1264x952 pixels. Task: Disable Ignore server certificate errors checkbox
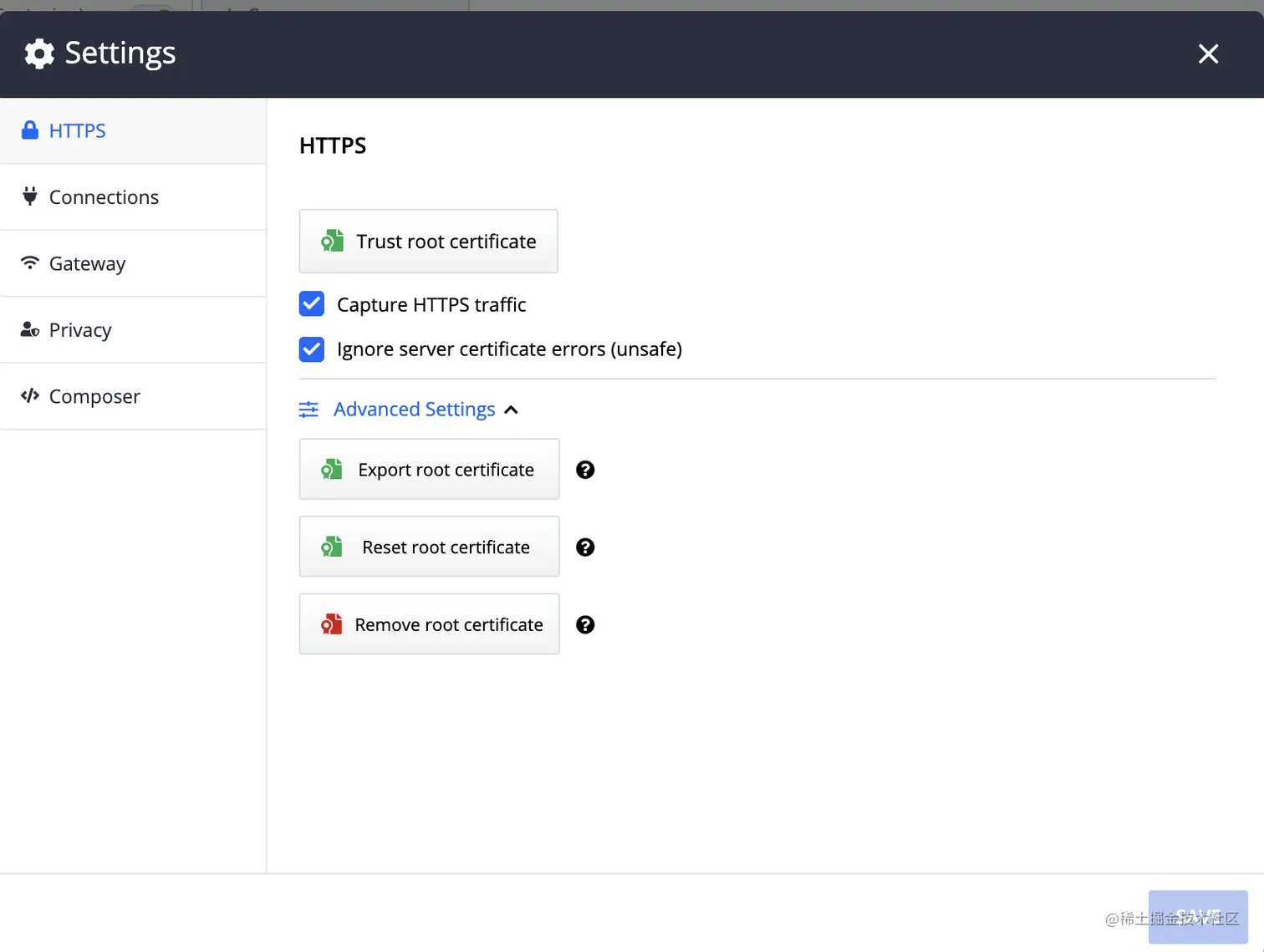click(312, 349)
